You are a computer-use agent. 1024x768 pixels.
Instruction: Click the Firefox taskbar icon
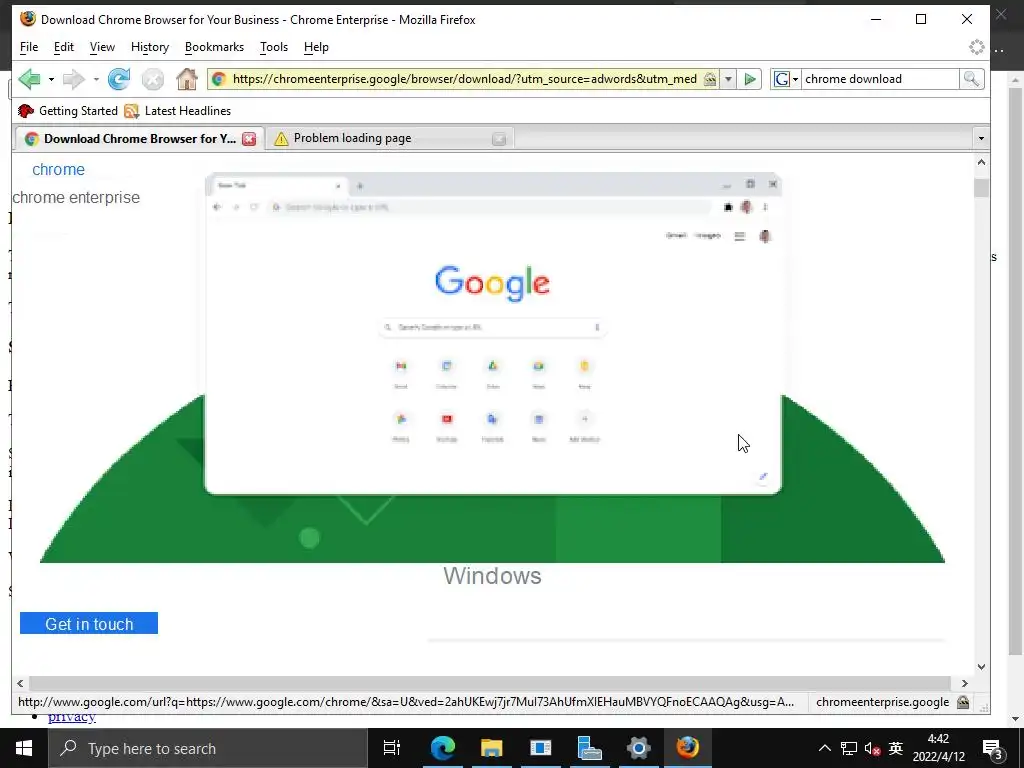[x=687, y=748]
